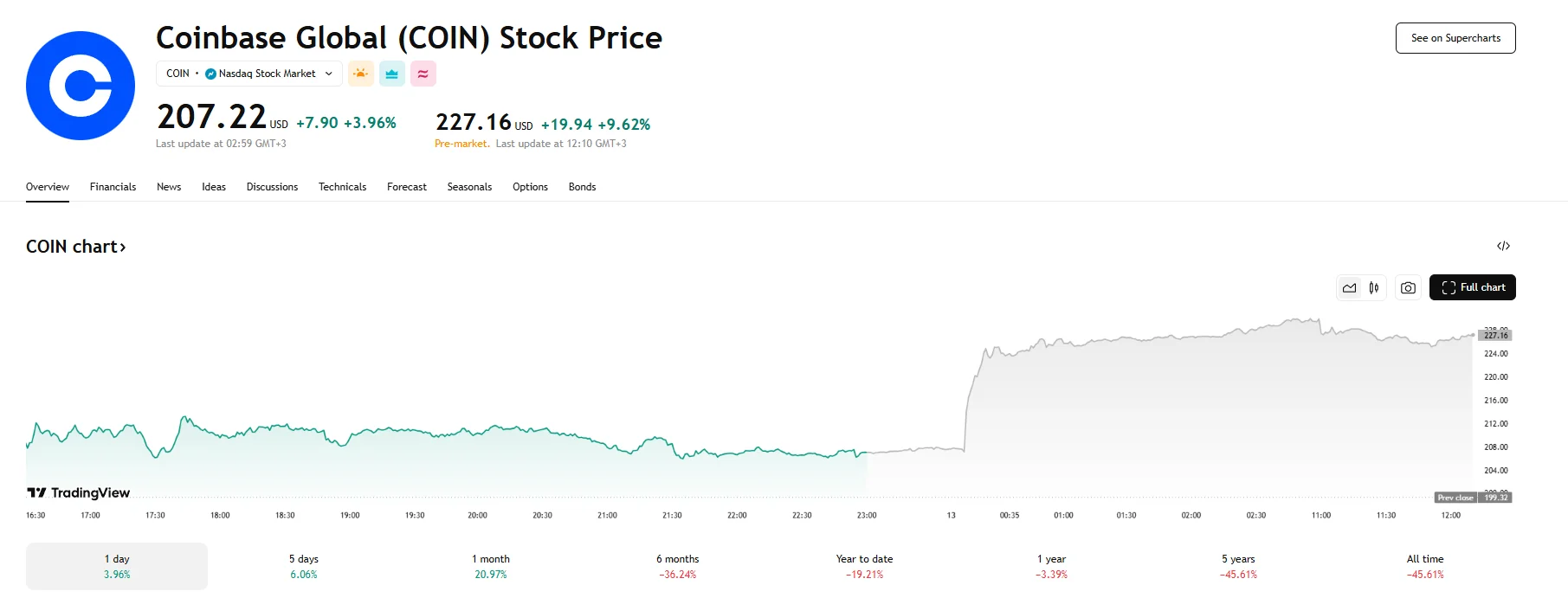
Task: Open the Bonds tab
Action: [x=582, y=187]
